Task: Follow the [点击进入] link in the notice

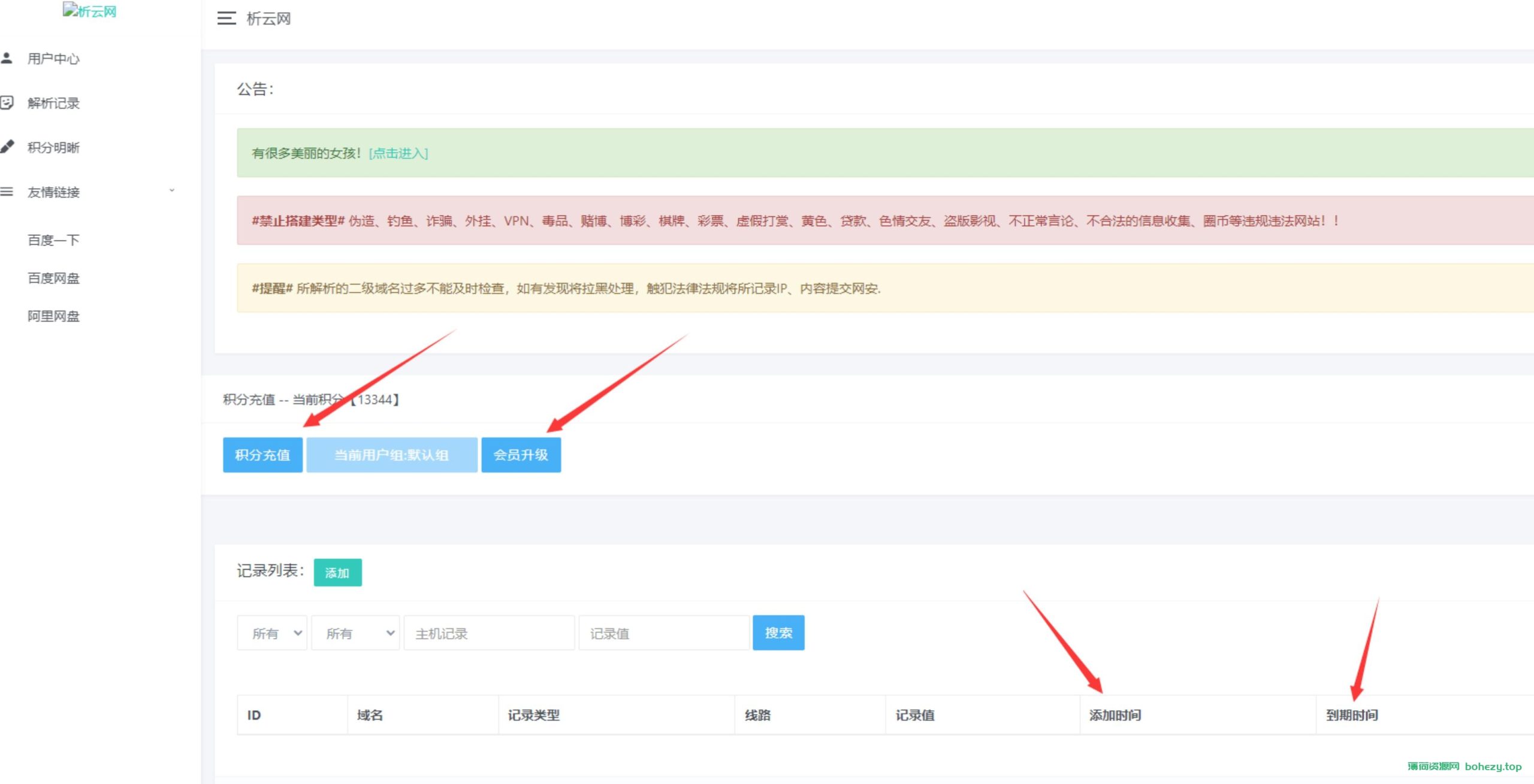Action: 398,153
